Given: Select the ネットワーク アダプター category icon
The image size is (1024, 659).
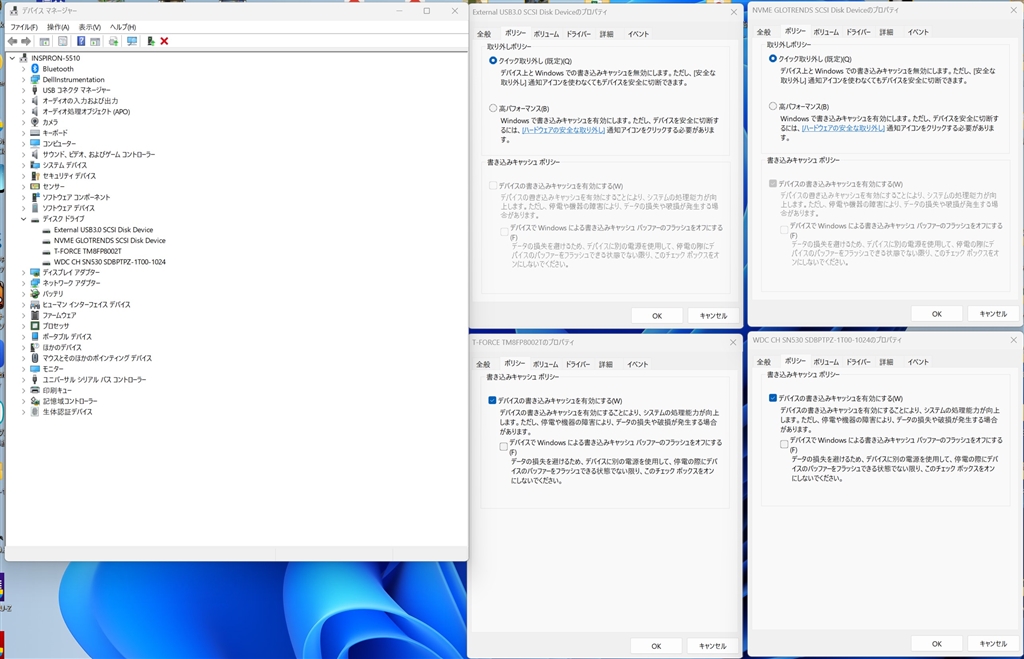Looking at the screenshot, I should (x=35, y=283).
